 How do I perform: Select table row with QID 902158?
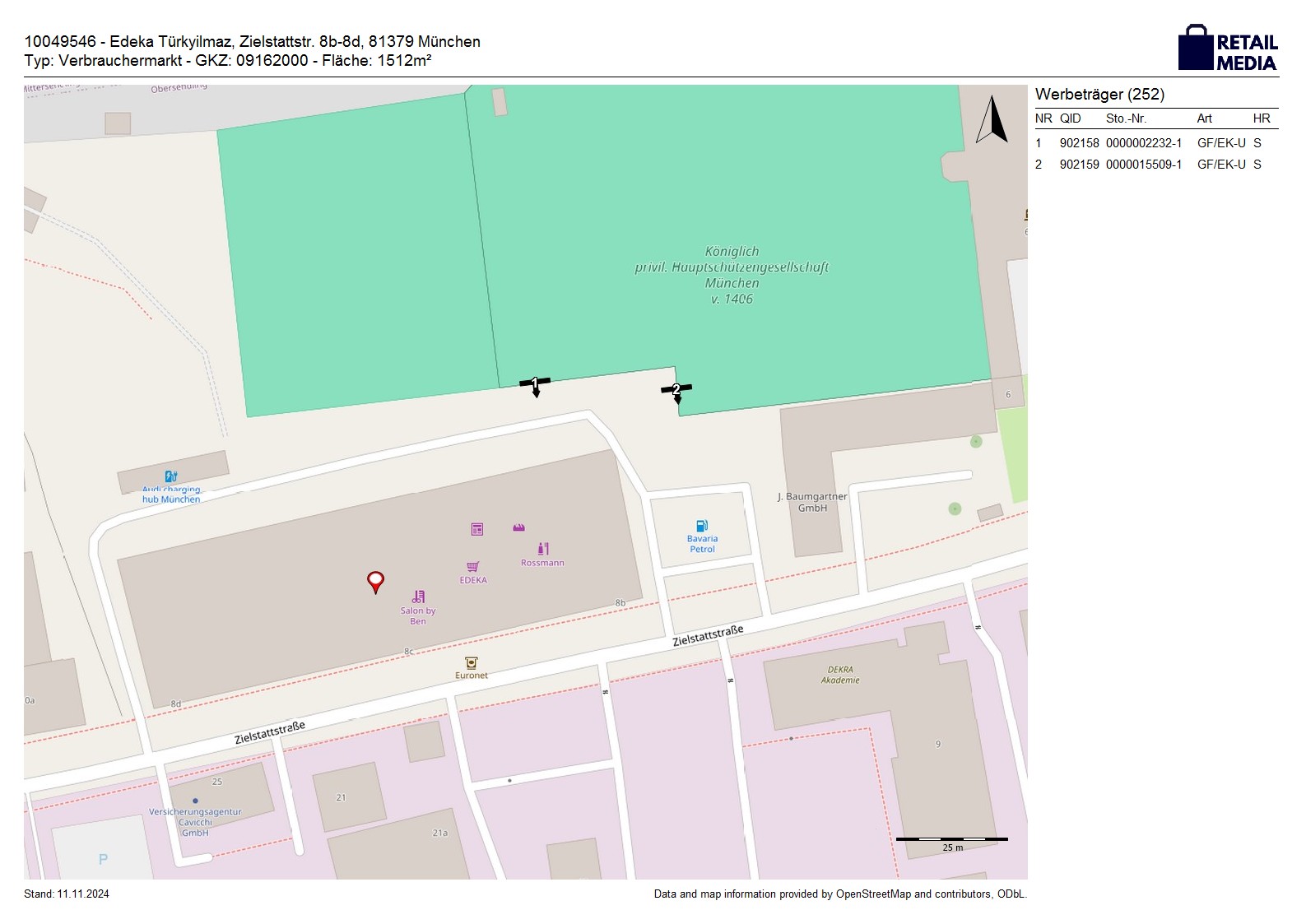pos(1155,143)
